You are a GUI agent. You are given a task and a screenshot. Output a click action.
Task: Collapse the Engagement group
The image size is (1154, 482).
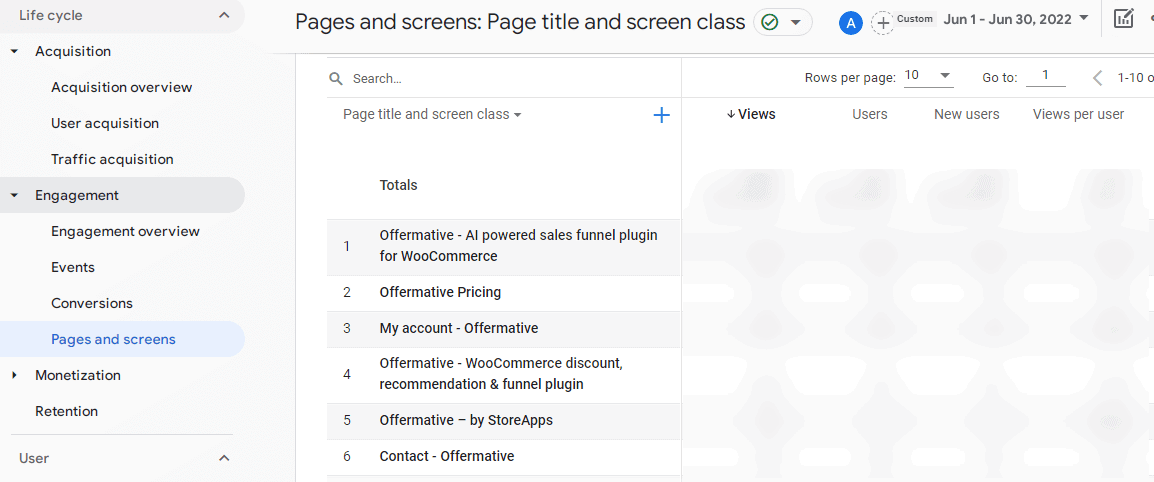[x=14, y=195]
